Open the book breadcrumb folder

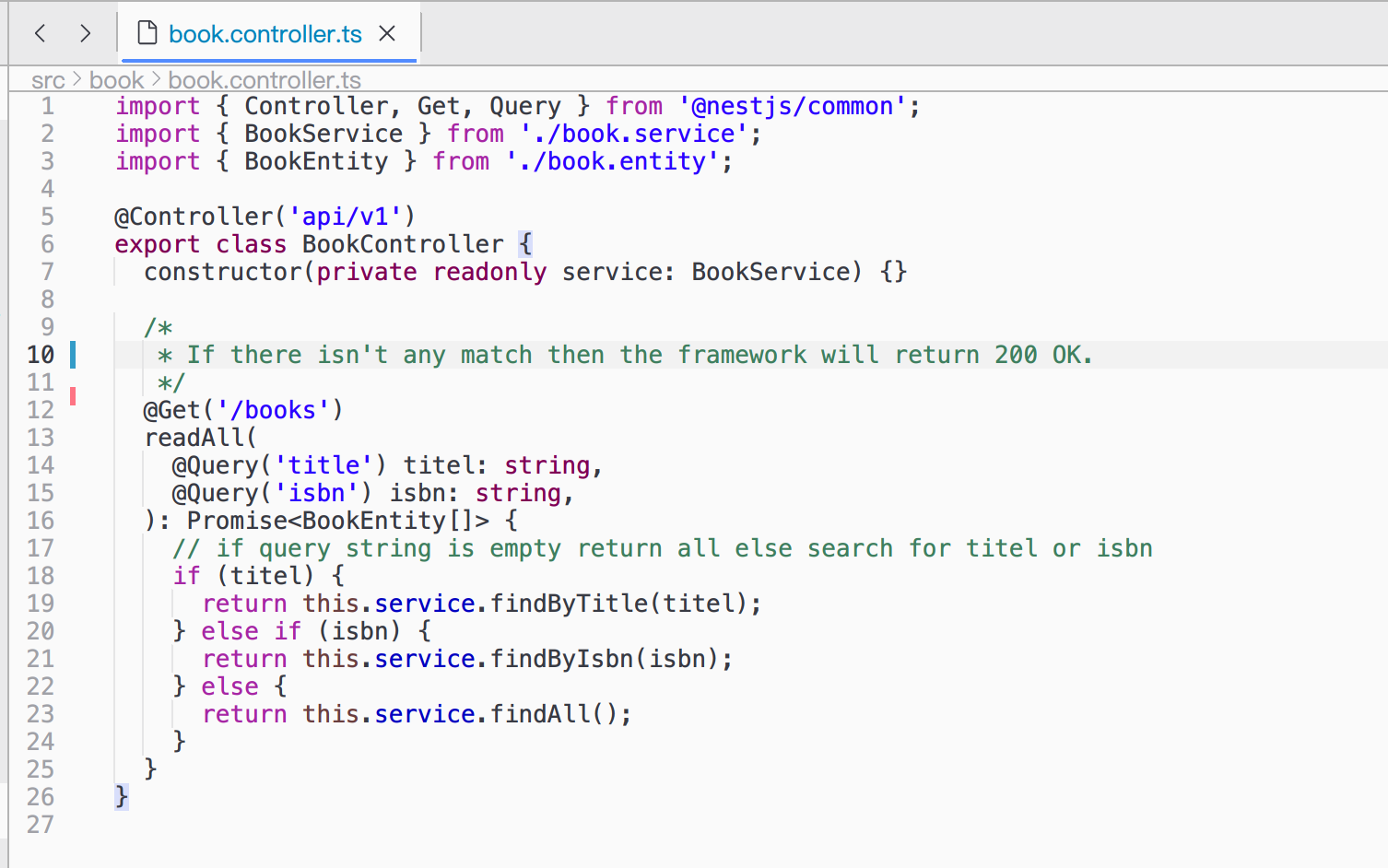(116, 80)
